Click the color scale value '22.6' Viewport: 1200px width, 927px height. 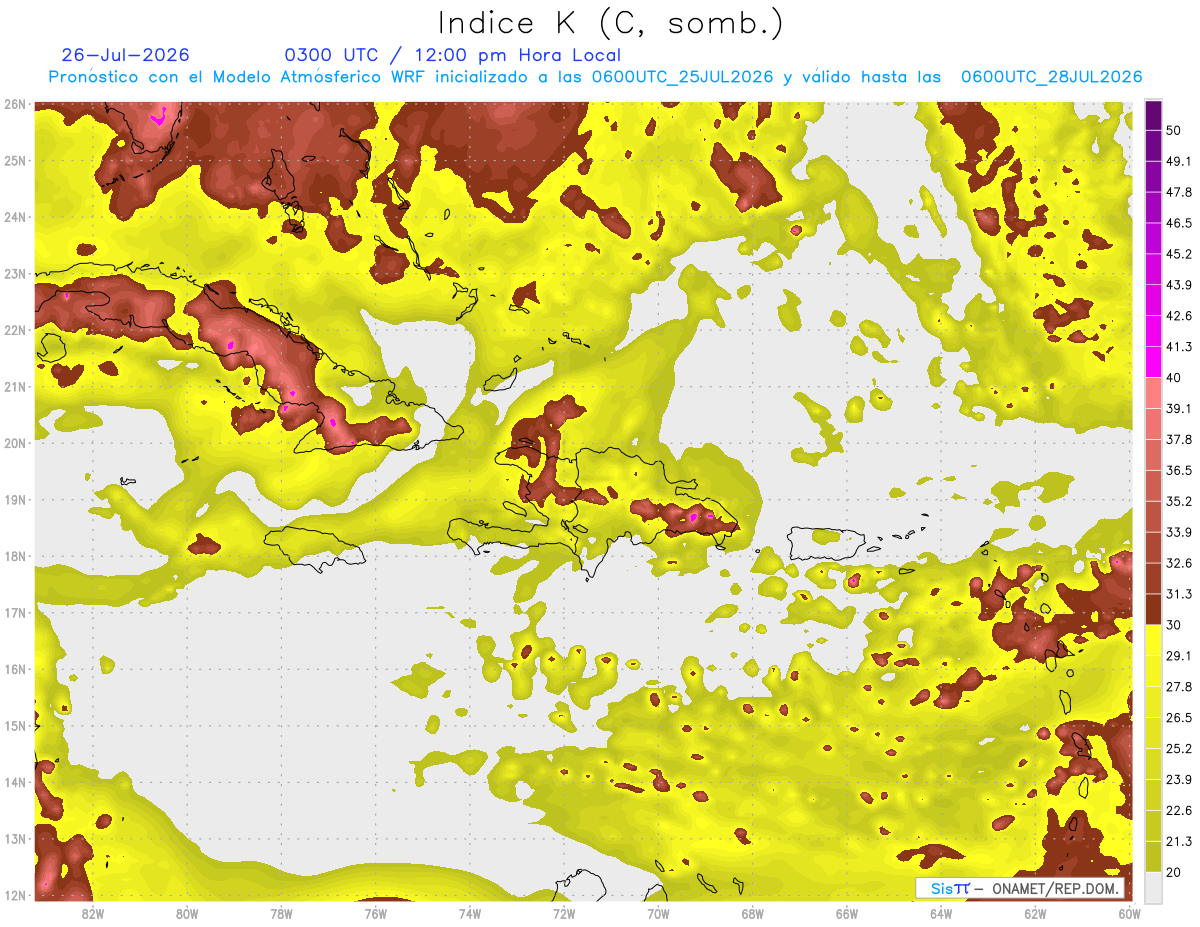point(1178,811)
